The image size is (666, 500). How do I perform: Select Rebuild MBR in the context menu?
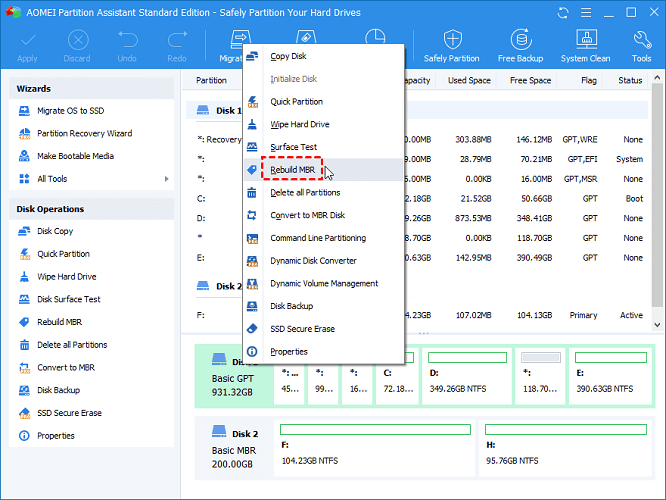click(x=293, y=170)
